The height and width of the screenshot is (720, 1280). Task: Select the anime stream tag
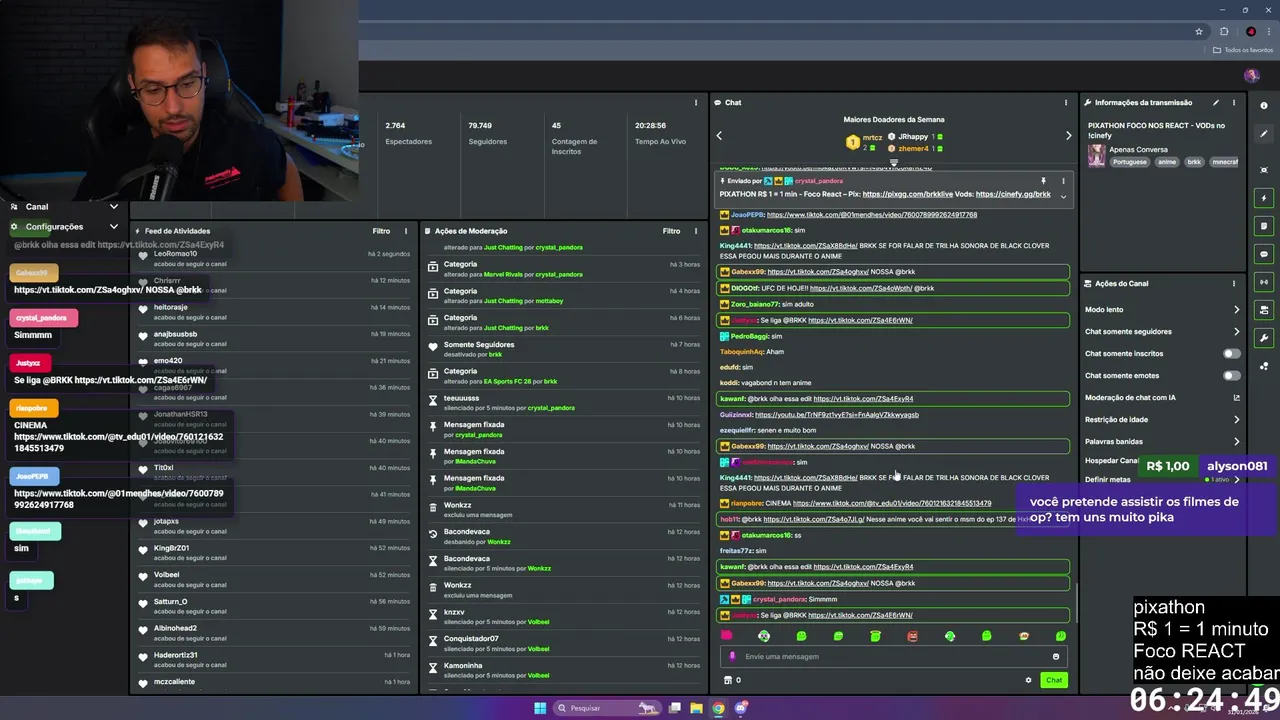pyautogui.click(x=1167, y=162)
